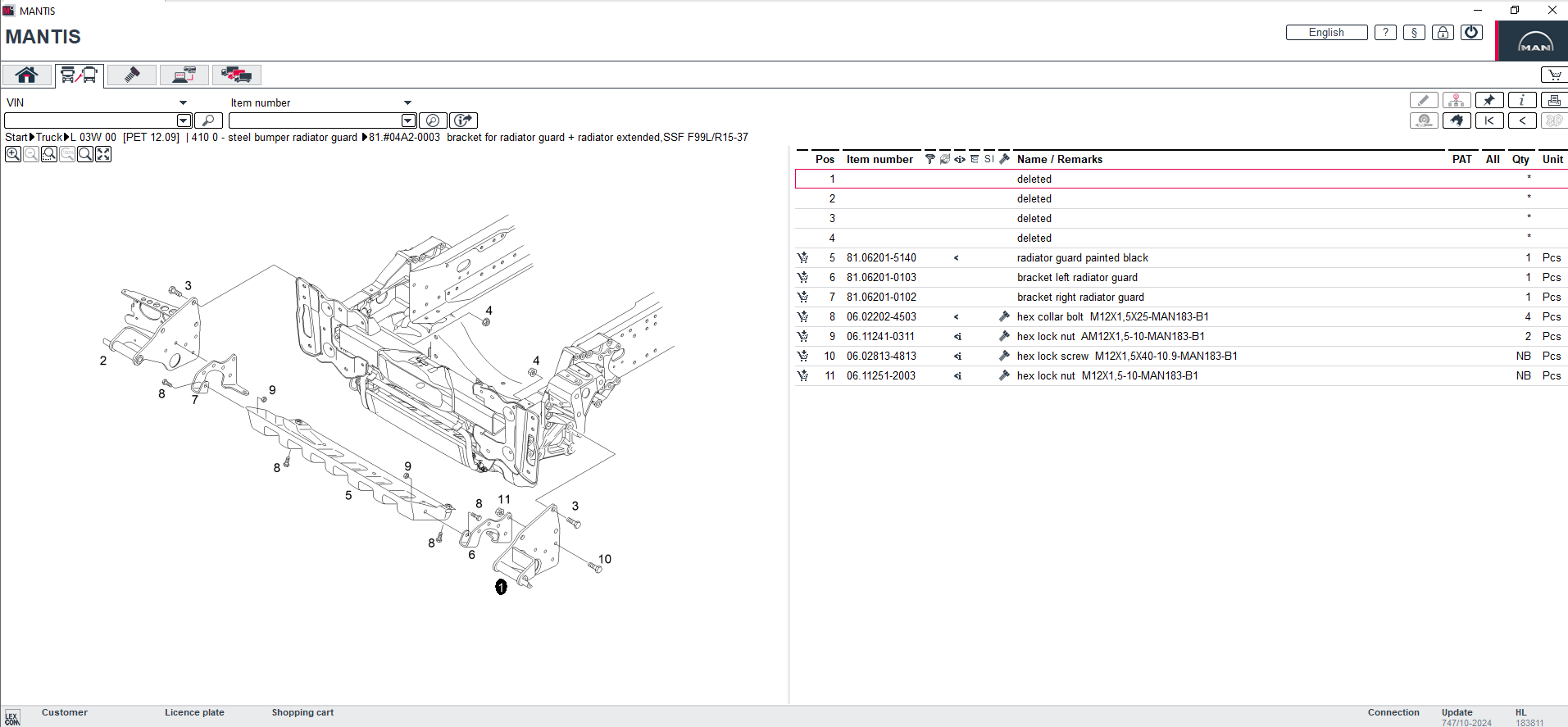Add item 81.06201-0103 to cart
1568x727 pixels.
(802, 277)
